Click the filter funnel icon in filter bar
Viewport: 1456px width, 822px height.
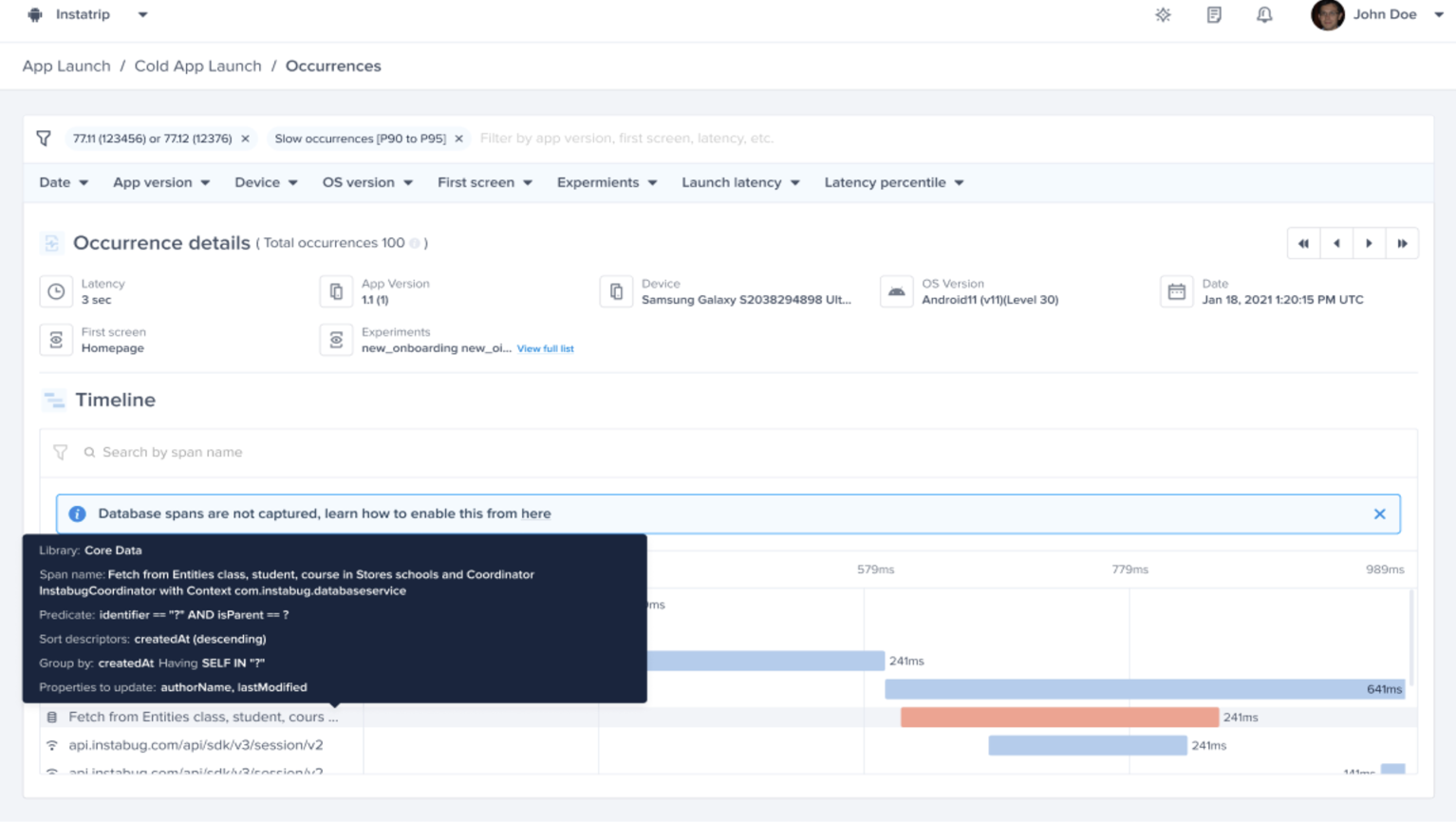[44, 139]
